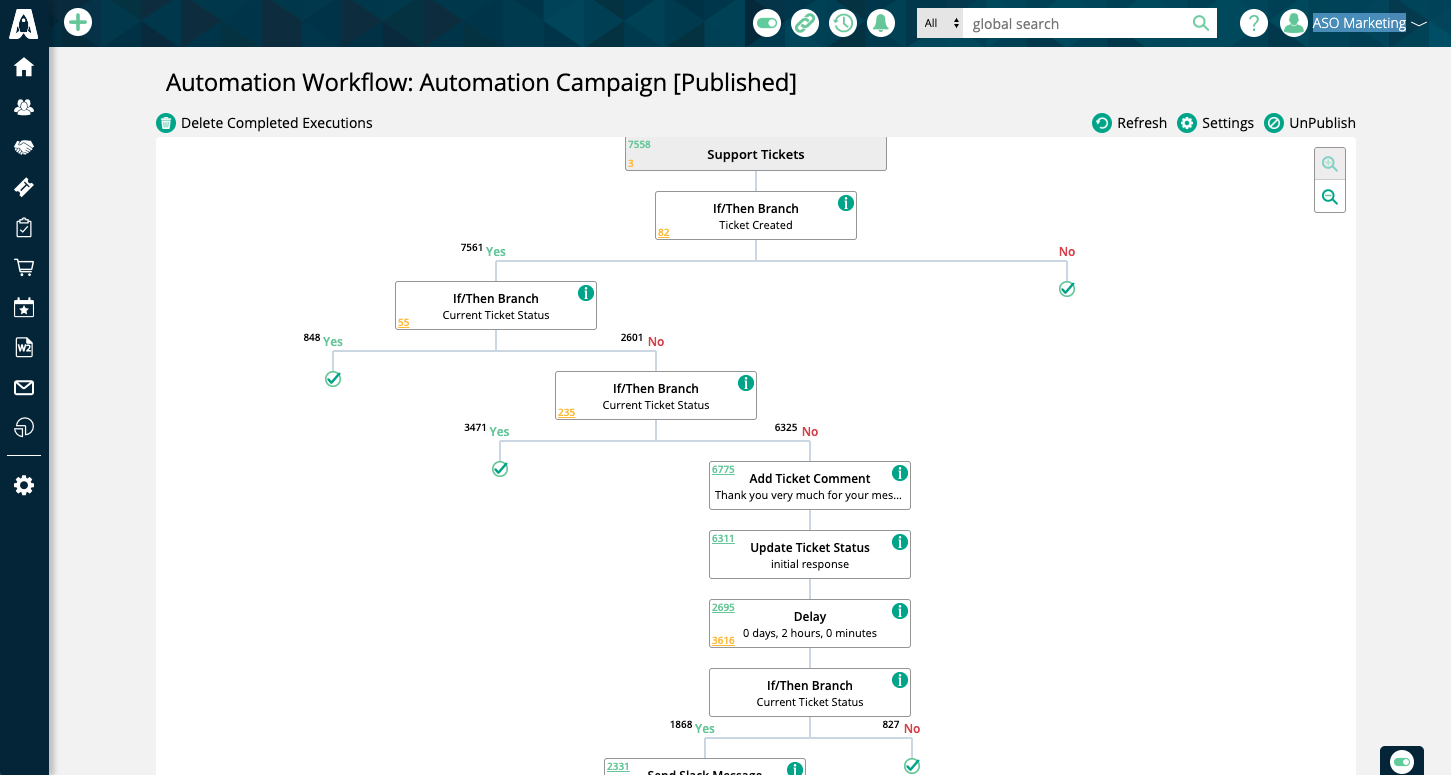This screenshot has height=775, width=1451.
Task: Click the green plus add button
Action: [78, 22]
